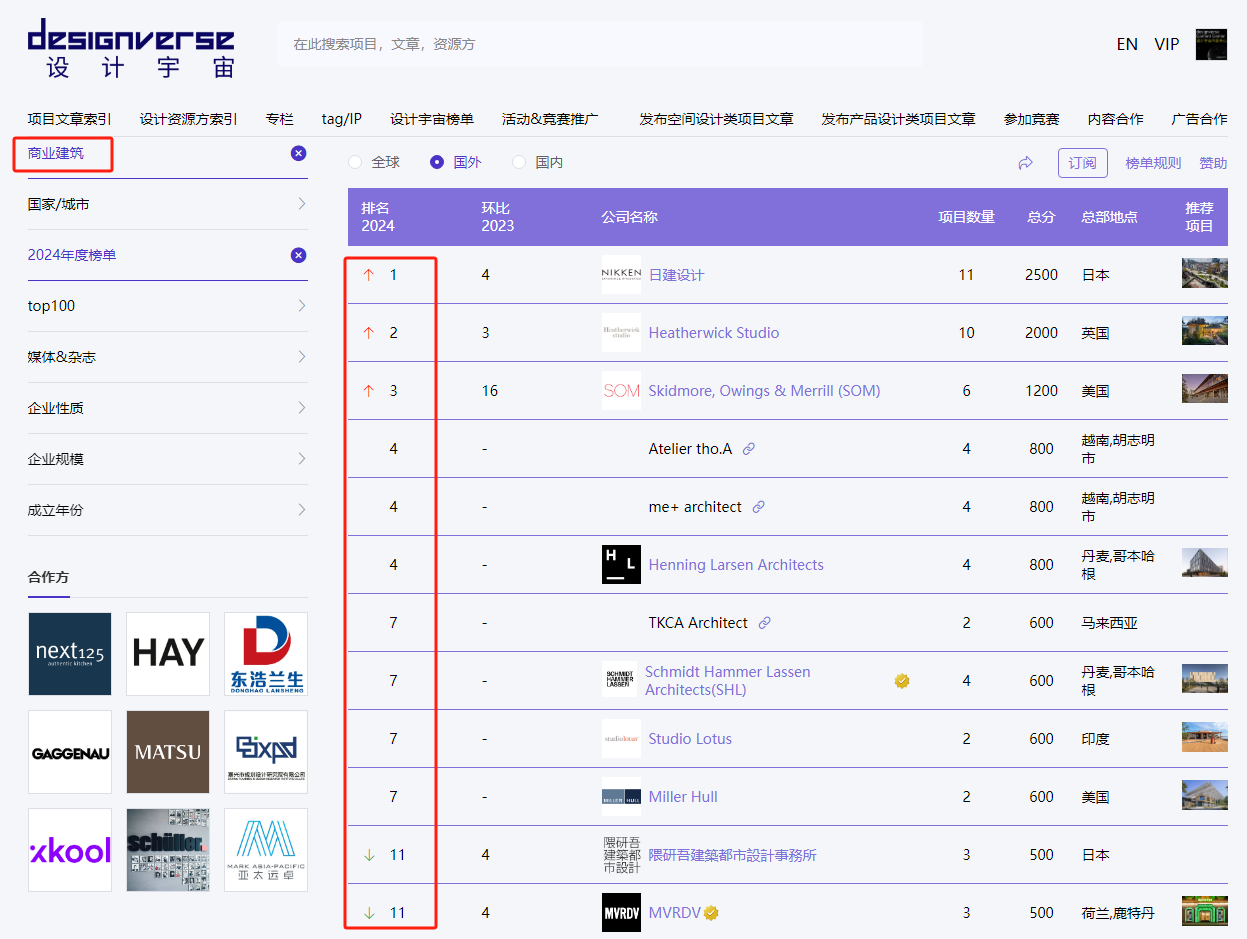
Task: Expand the top100 filter
Action: (168, 306)
